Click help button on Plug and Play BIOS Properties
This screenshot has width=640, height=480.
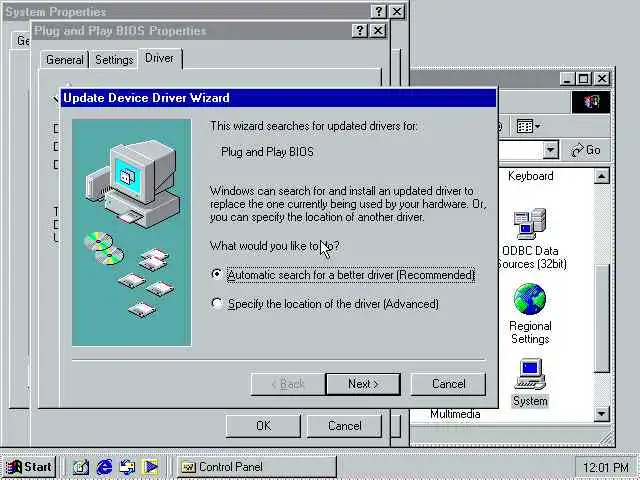coord(360,31)
